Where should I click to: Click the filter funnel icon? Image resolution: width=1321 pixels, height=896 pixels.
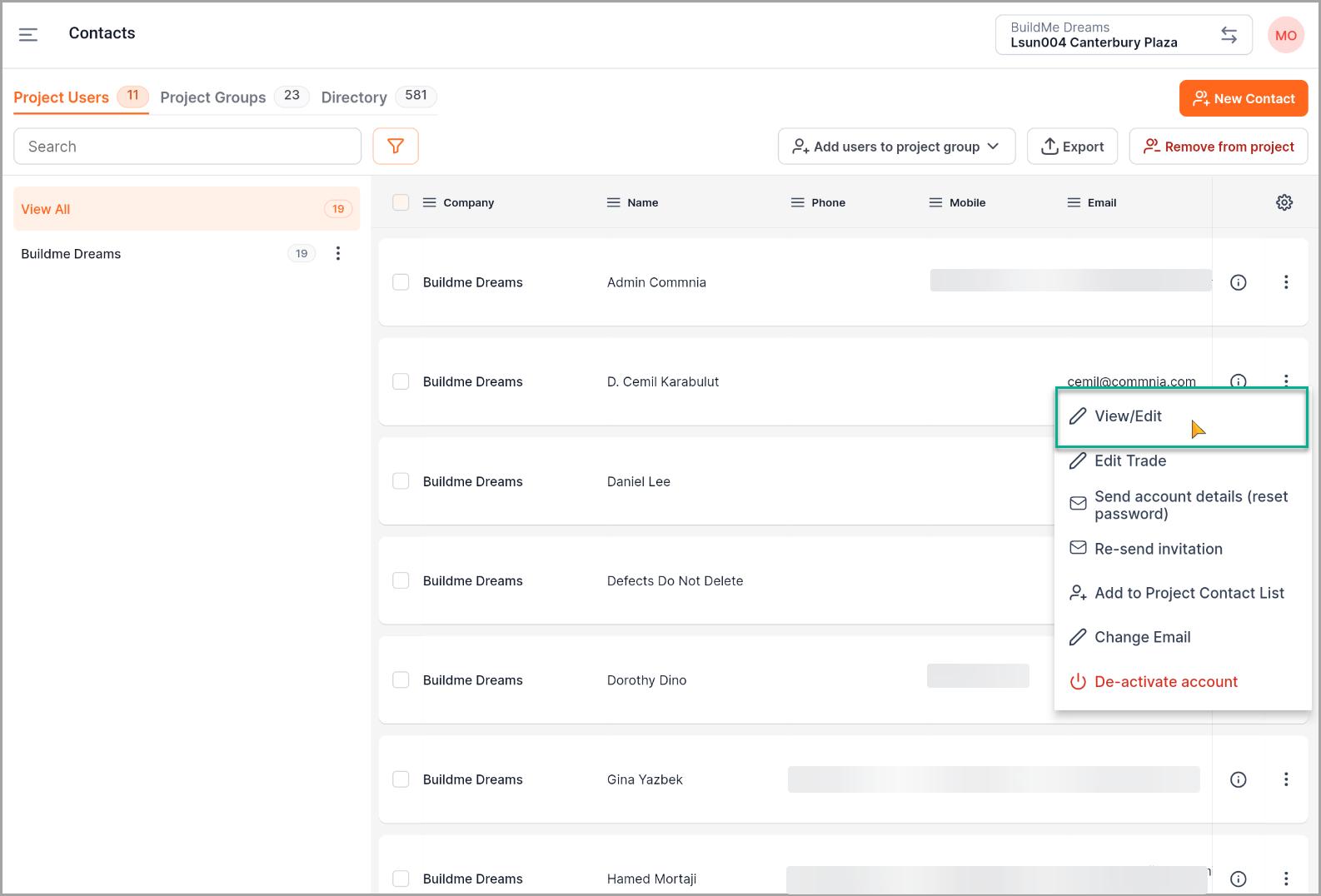[x=396, y=147]
